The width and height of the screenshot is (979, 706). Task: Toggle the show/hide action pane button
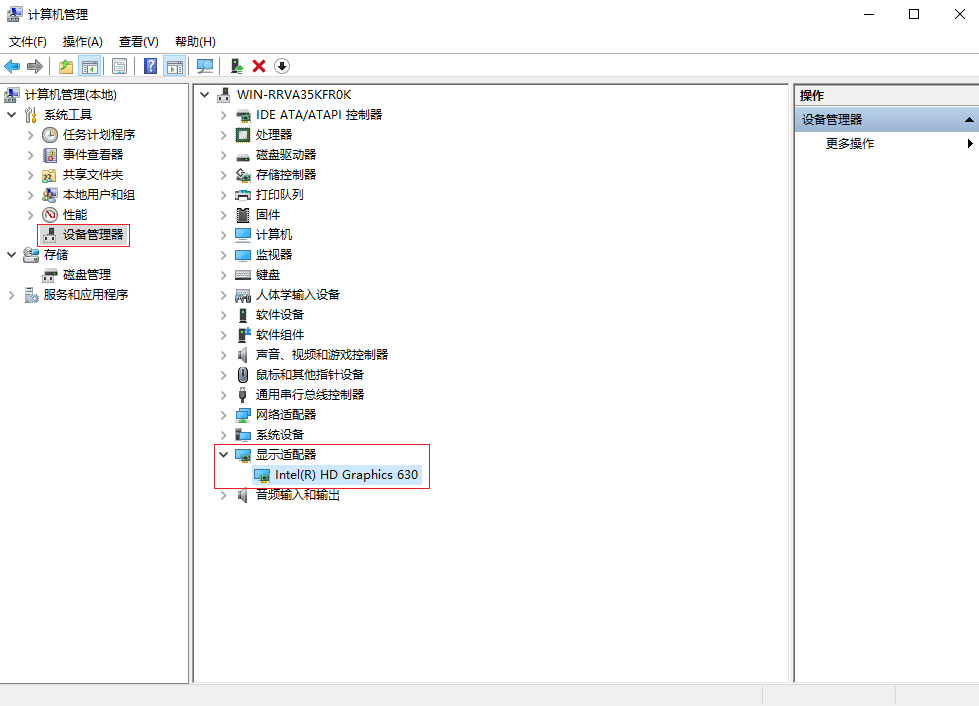tap(175, 66)
